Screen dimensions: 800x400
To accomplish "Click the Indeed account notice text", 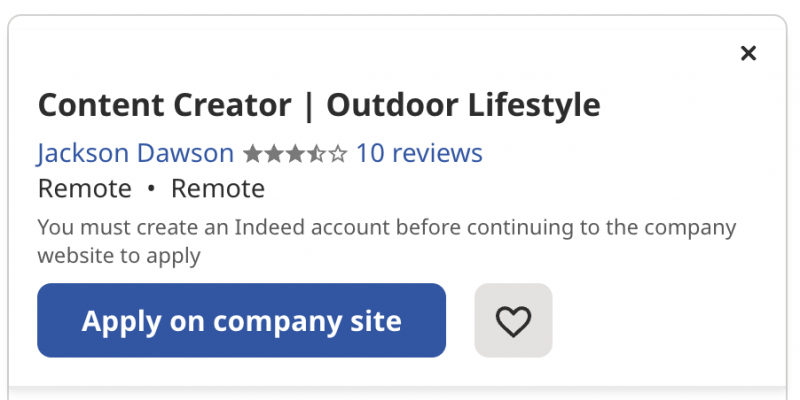I will click(387, 241).
